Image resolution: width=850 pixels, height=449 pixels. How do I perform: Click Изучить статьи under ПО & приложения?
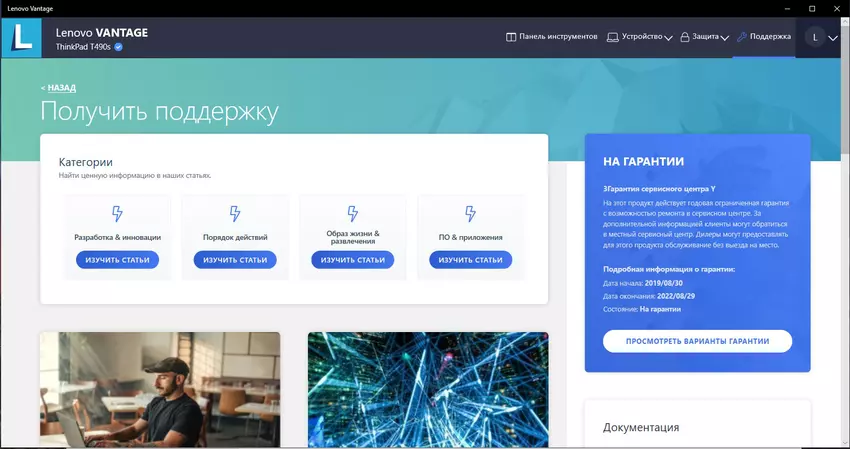[x=470, y=260]
